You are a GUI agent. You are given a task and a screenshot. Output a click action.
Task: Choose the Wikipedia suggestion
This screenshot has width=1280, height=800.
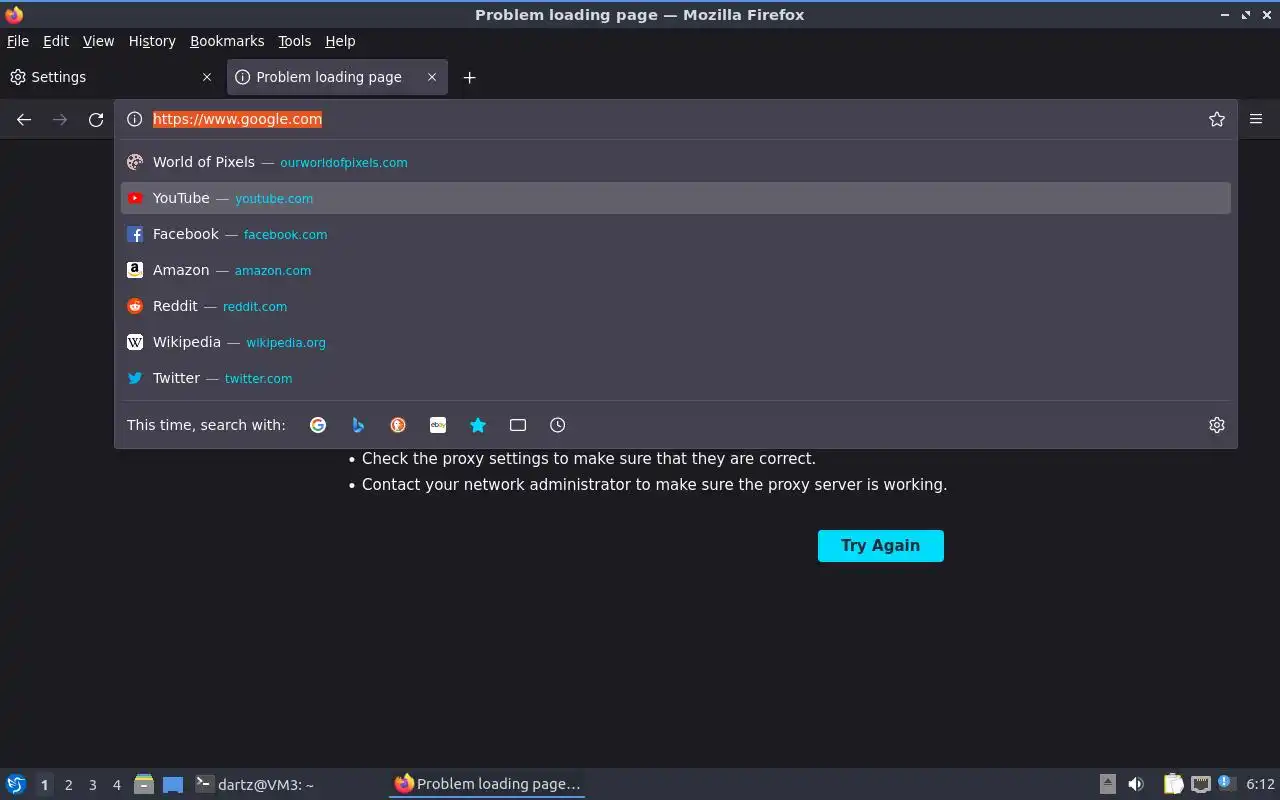point(676,342)
